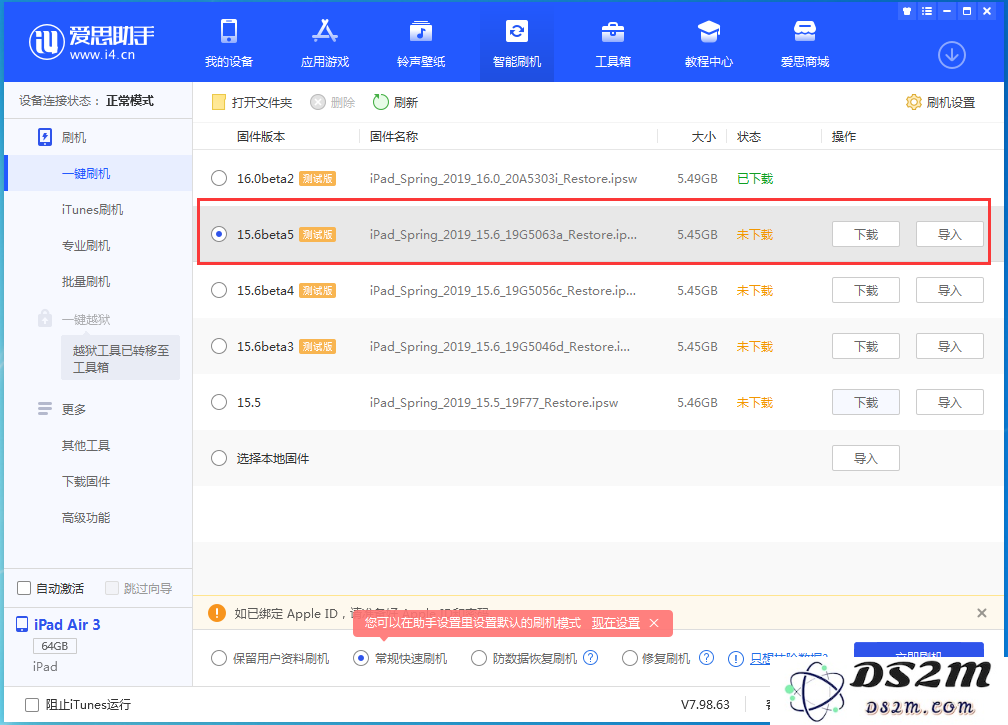Open 铃声壁纸 ringtones and wallpapers
The image size is (1008, 725).
[x=421, y=42]
